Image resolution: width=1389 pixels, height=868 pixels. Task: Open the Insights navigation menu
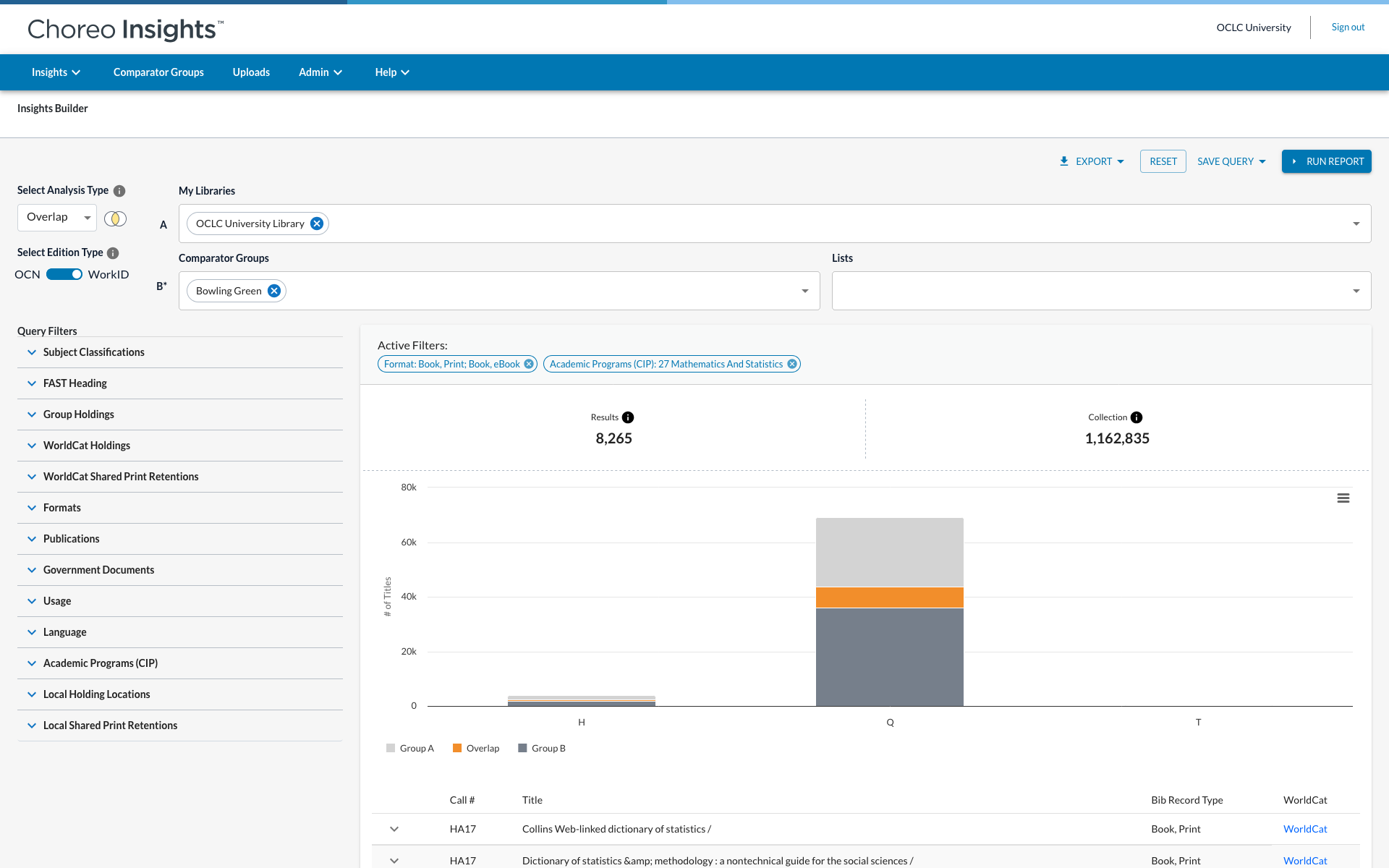tap(56, 72)
